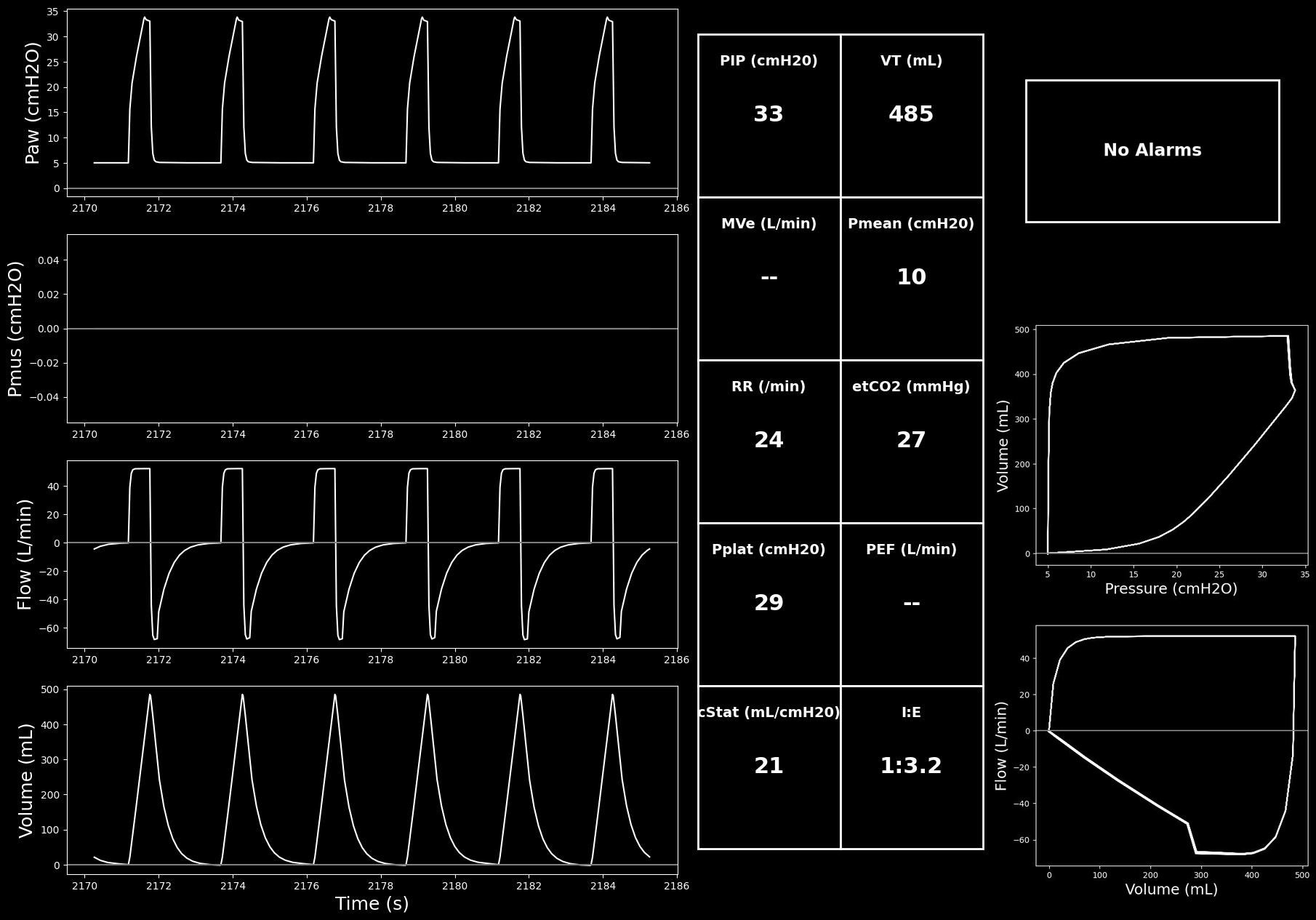Select the MVe (L/min) label

tap(769, 224)
